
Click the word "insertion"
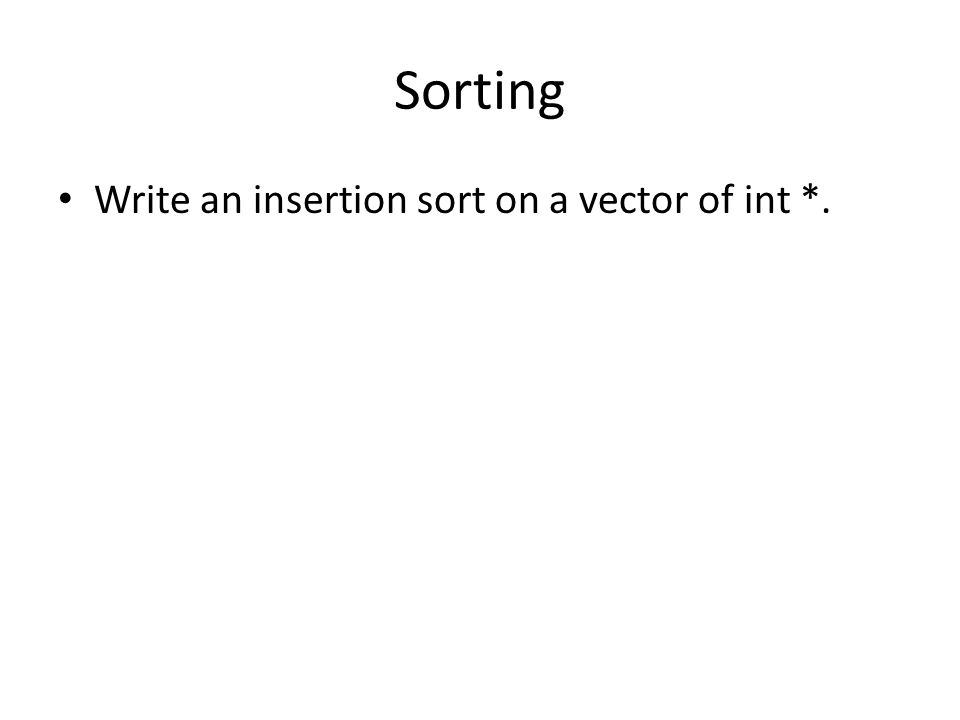[330, 200]
